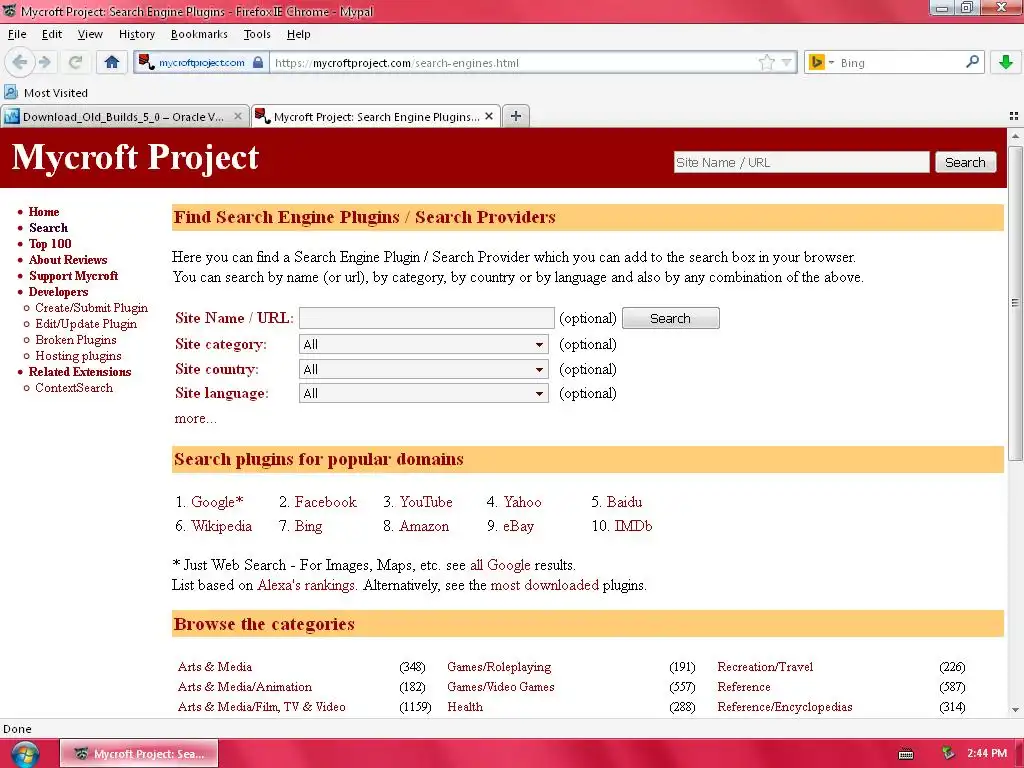Click the padlock site security icon
Viewport: 1024px width, 768px height.
tap(258, 63)
